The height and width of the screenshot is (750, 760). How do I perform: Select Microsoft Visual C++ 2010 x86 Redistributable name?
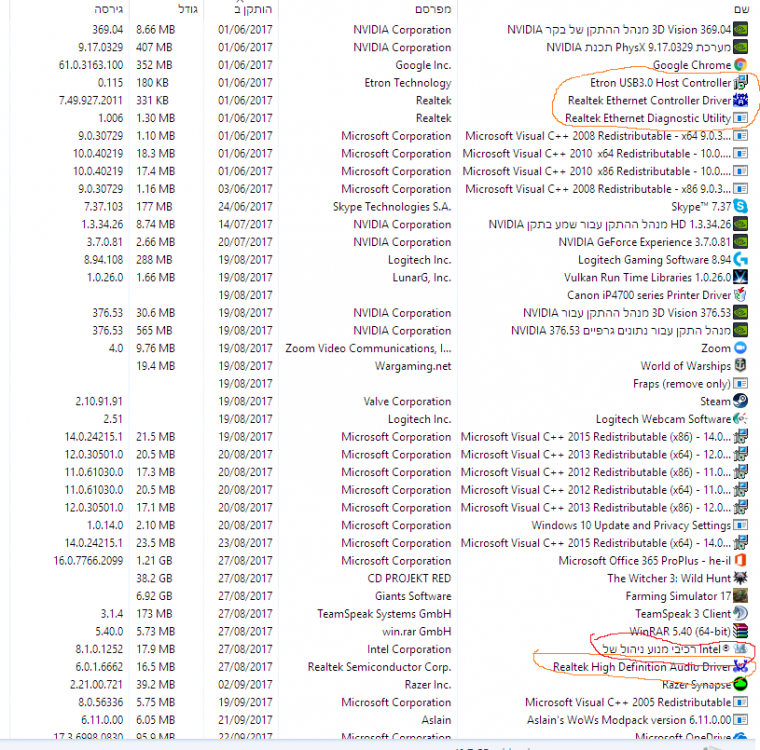click(596, 171)
